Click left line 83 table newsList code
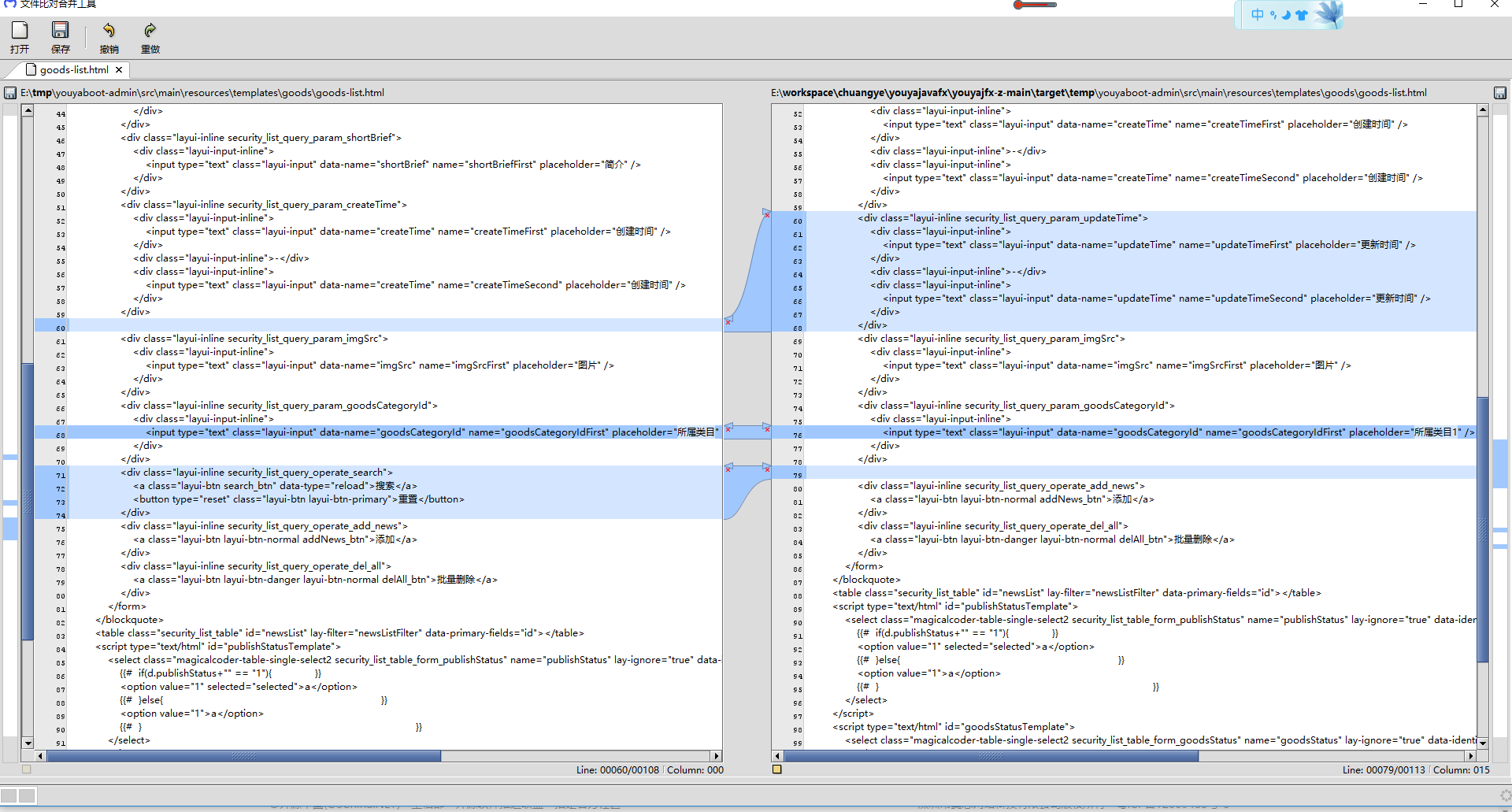 point(339,633)
